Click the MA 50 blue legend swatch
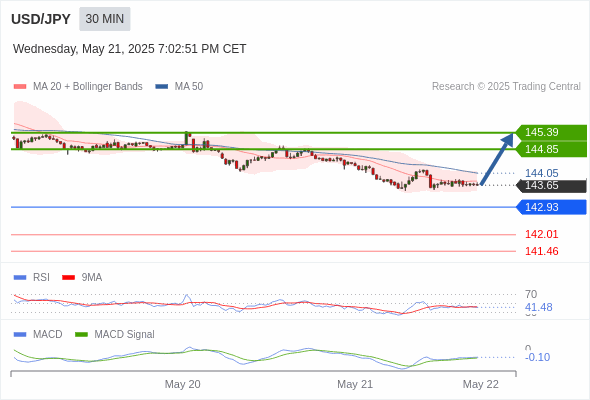 (x=162, y=87)
